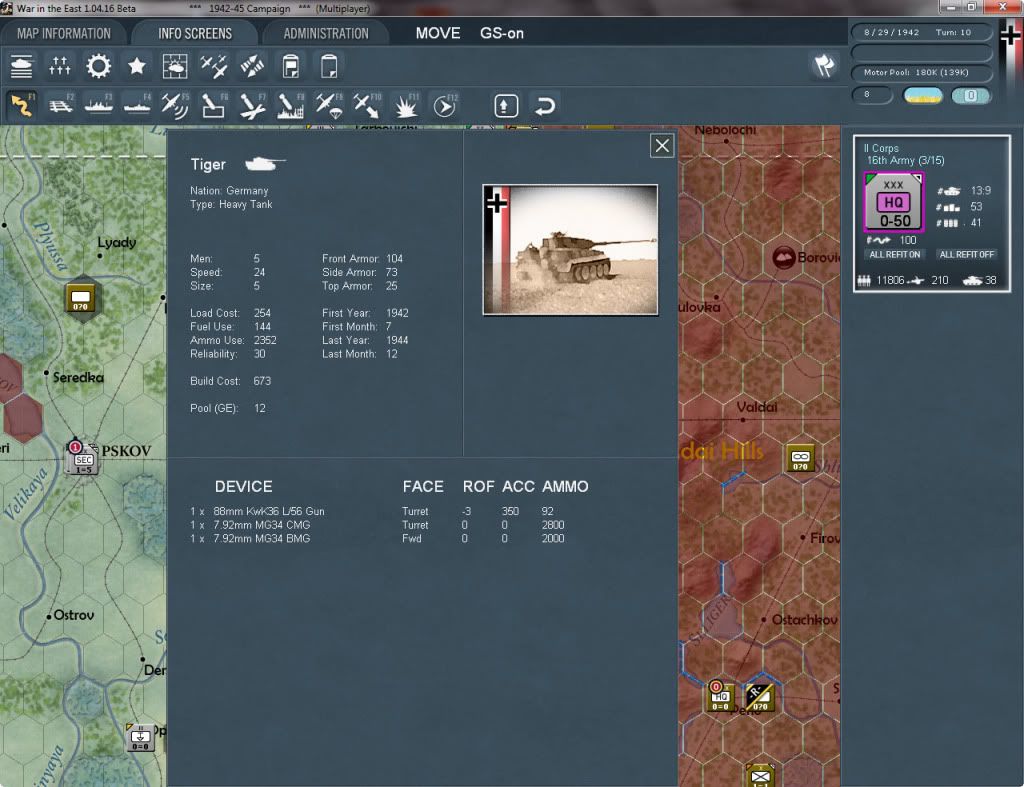Click the GS-on status label
The height and width of the screenshot is (787, 1024).
pos(502,33)
